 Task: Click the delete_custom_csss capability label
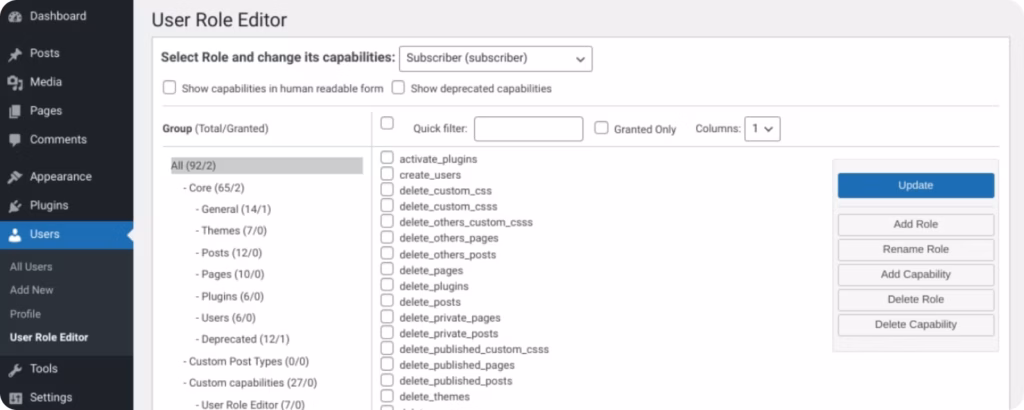tap(448, 206)
